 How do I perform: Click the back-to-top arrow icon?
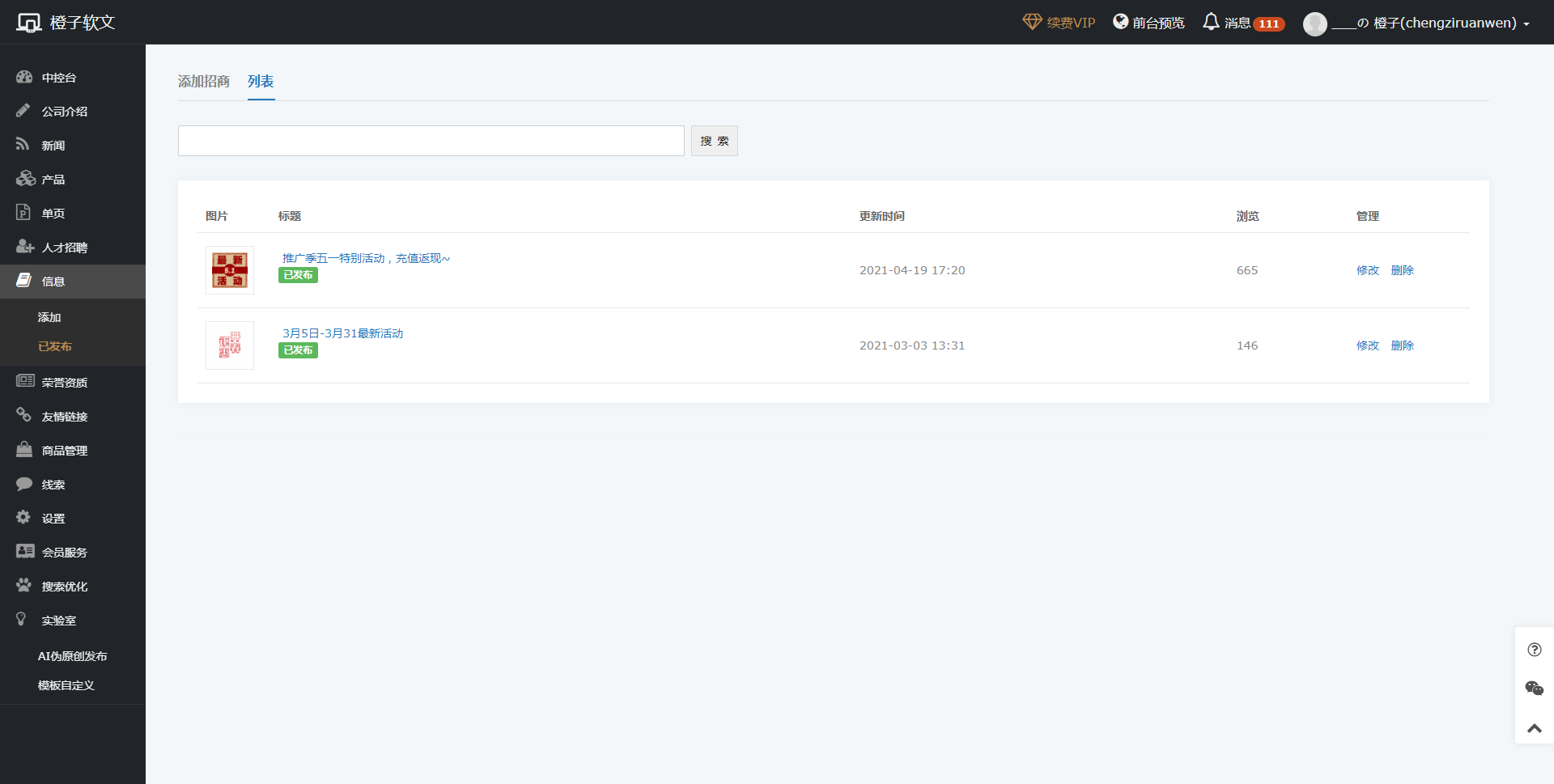coord(1535,728)
